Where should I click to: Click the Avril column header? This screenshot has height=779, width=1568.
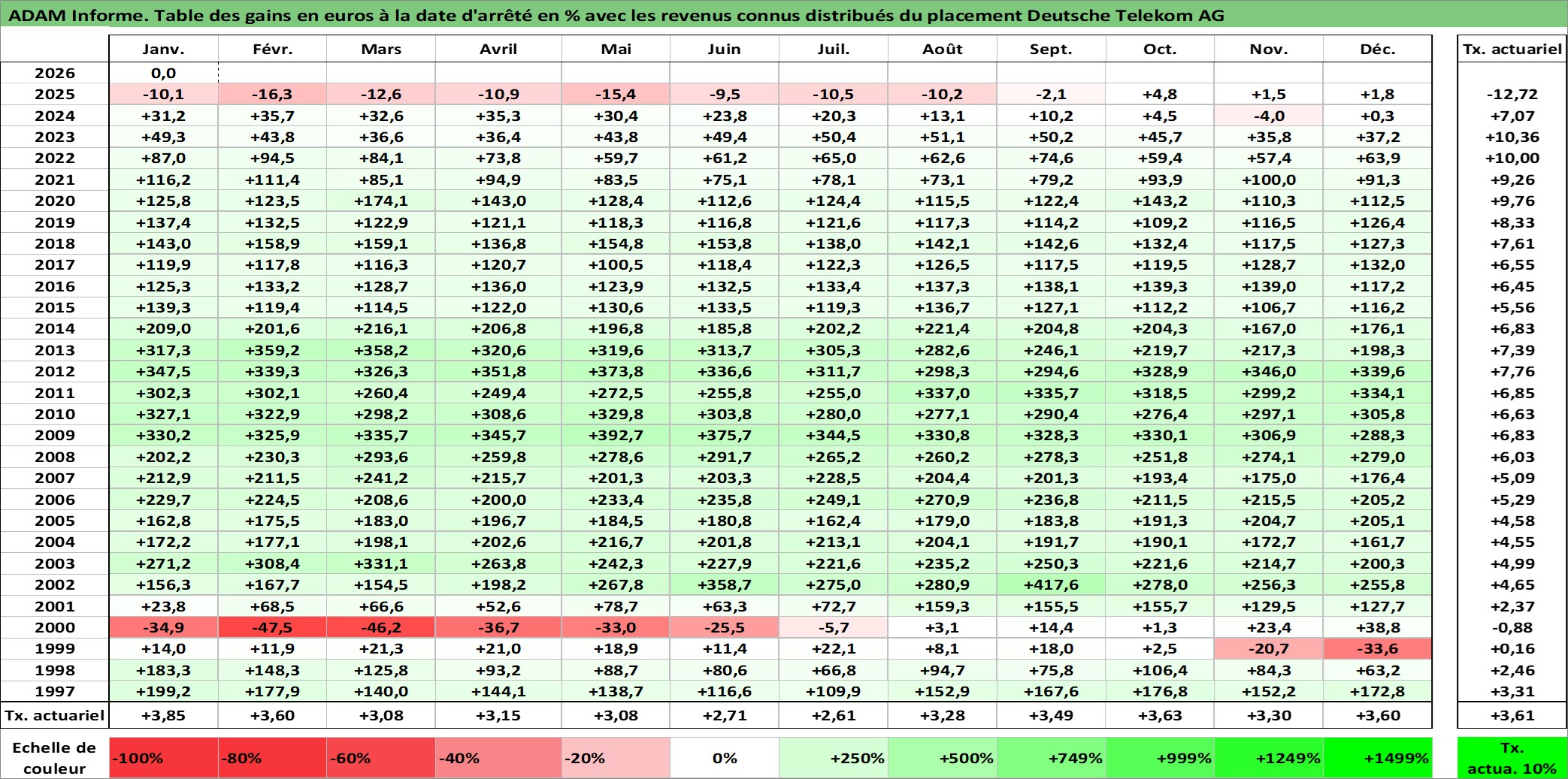coord(498,49)
